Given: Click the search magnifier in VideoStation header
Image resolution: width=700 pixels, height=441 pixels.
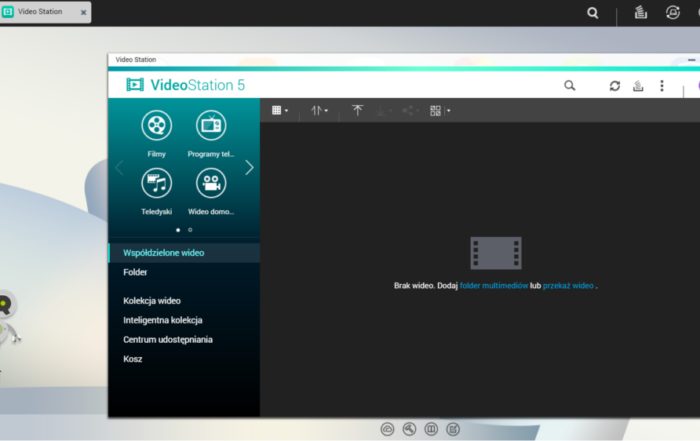Looking at the screenshot, I should click(x=569, y=85).
